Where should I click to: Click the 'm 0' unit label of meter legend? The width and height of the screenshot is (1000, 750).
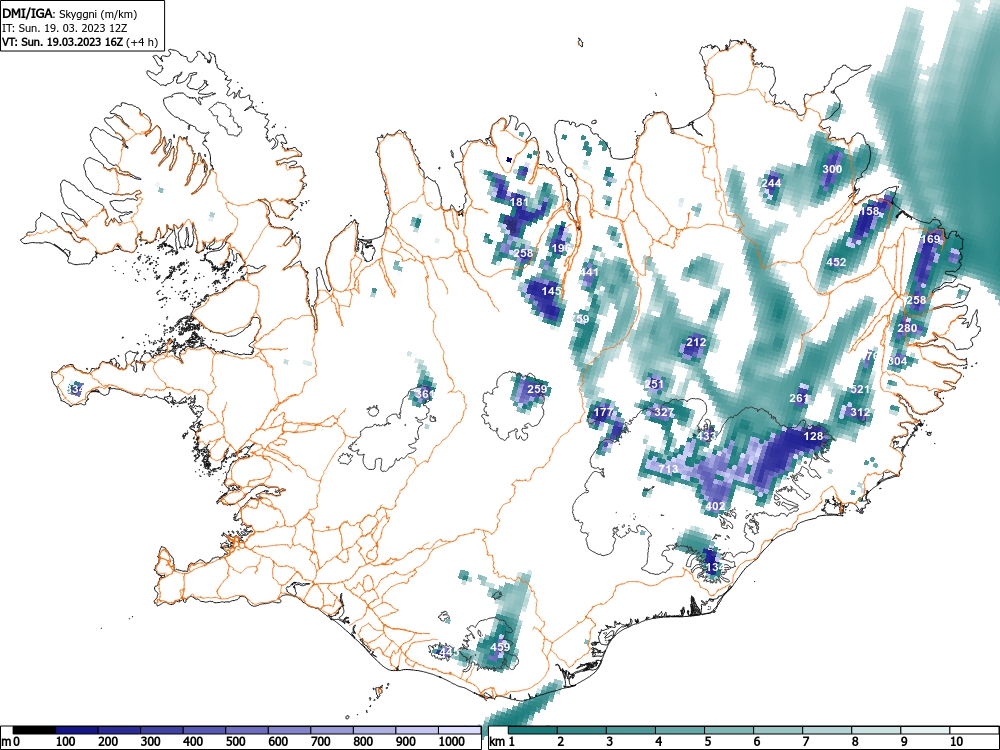pyautogui.click(x=11, y=742)
